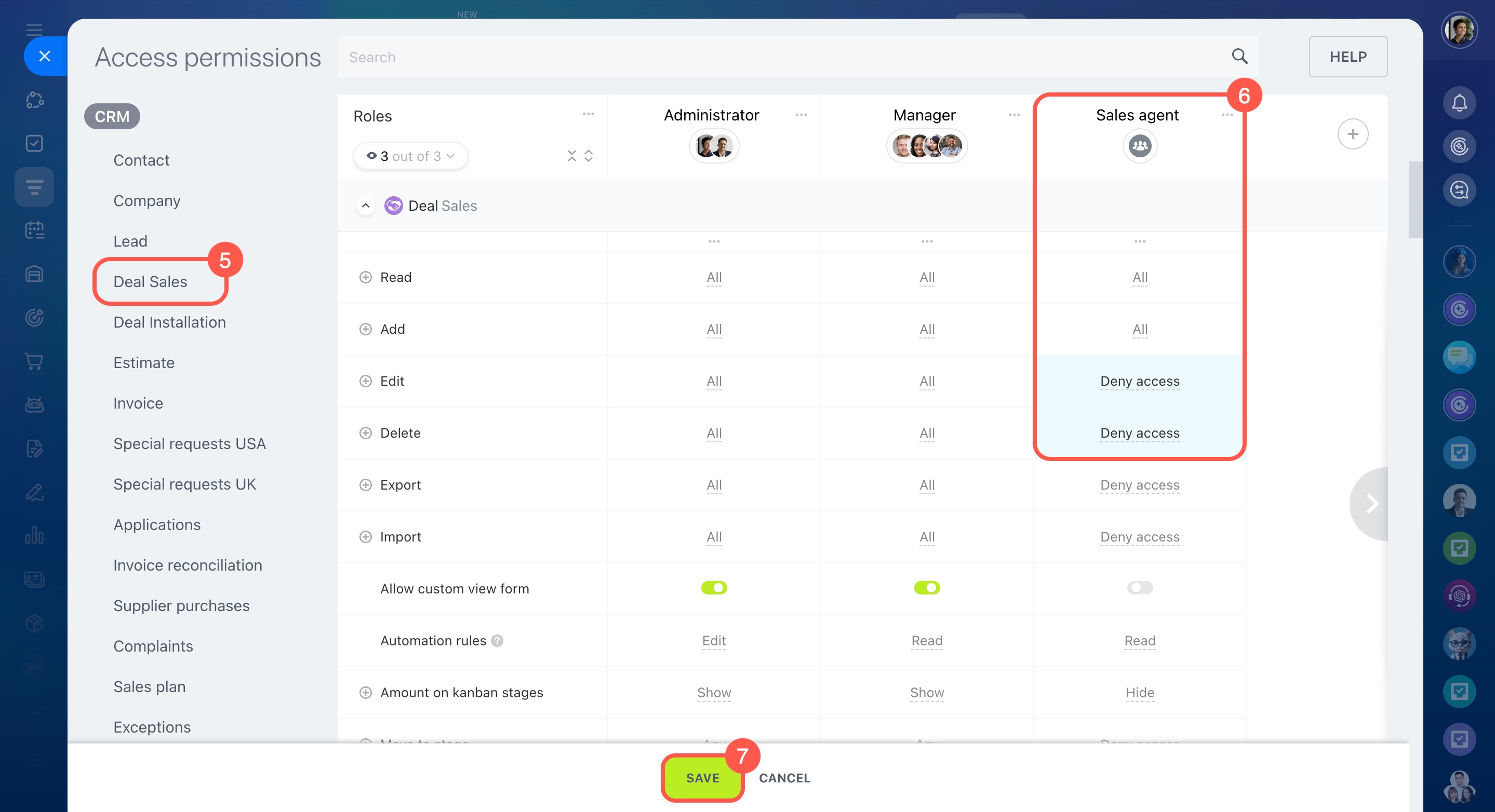Open the Invoice section in sidebar
The height and width of the screenshot is (812, 1495).
click(138, 403)
